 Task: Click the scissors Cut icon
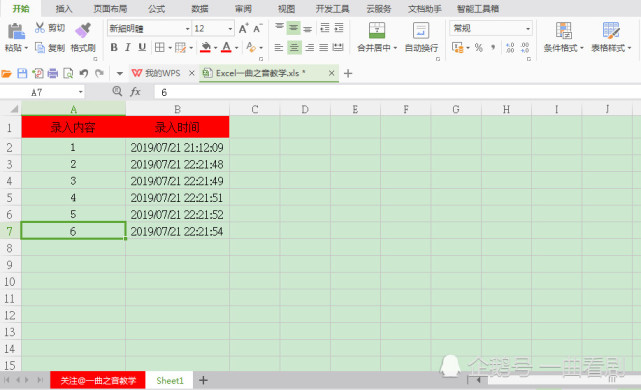click(40, 28)
